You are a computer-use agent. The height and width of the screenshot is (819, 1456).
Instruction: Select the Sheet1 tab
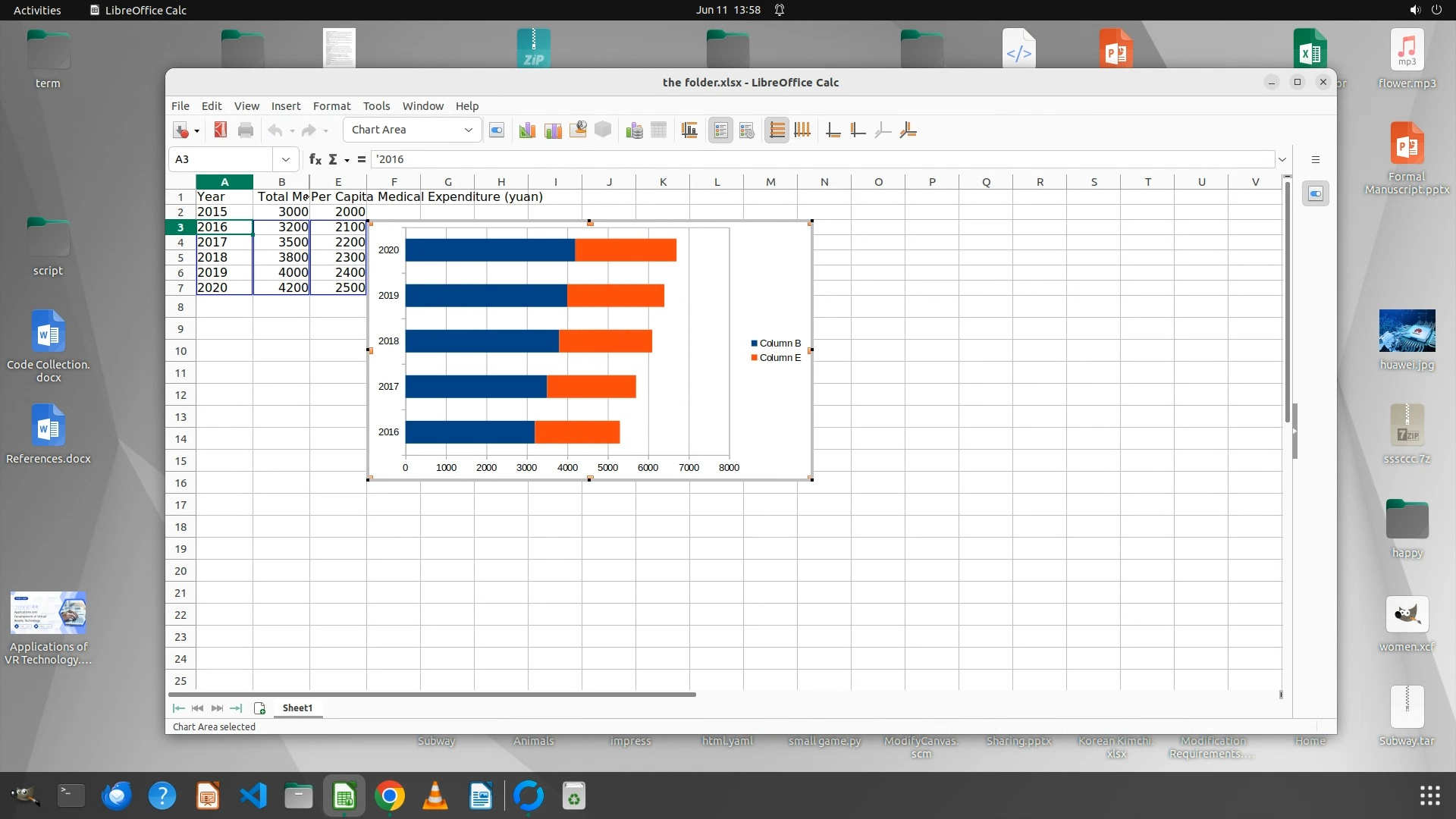click(x=297, y=708)
